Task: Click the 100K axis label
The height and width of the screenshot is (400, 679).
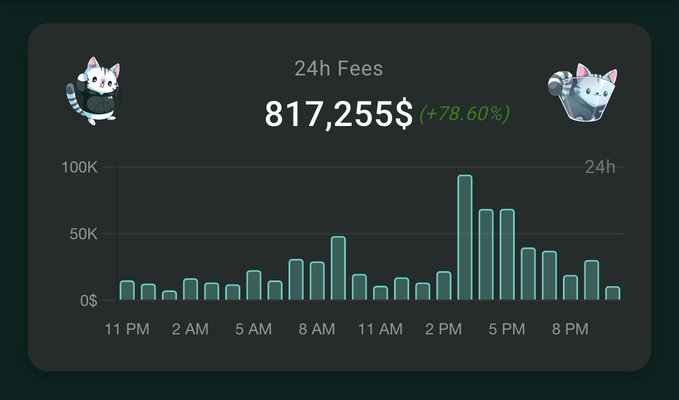Action: [80, 167]
